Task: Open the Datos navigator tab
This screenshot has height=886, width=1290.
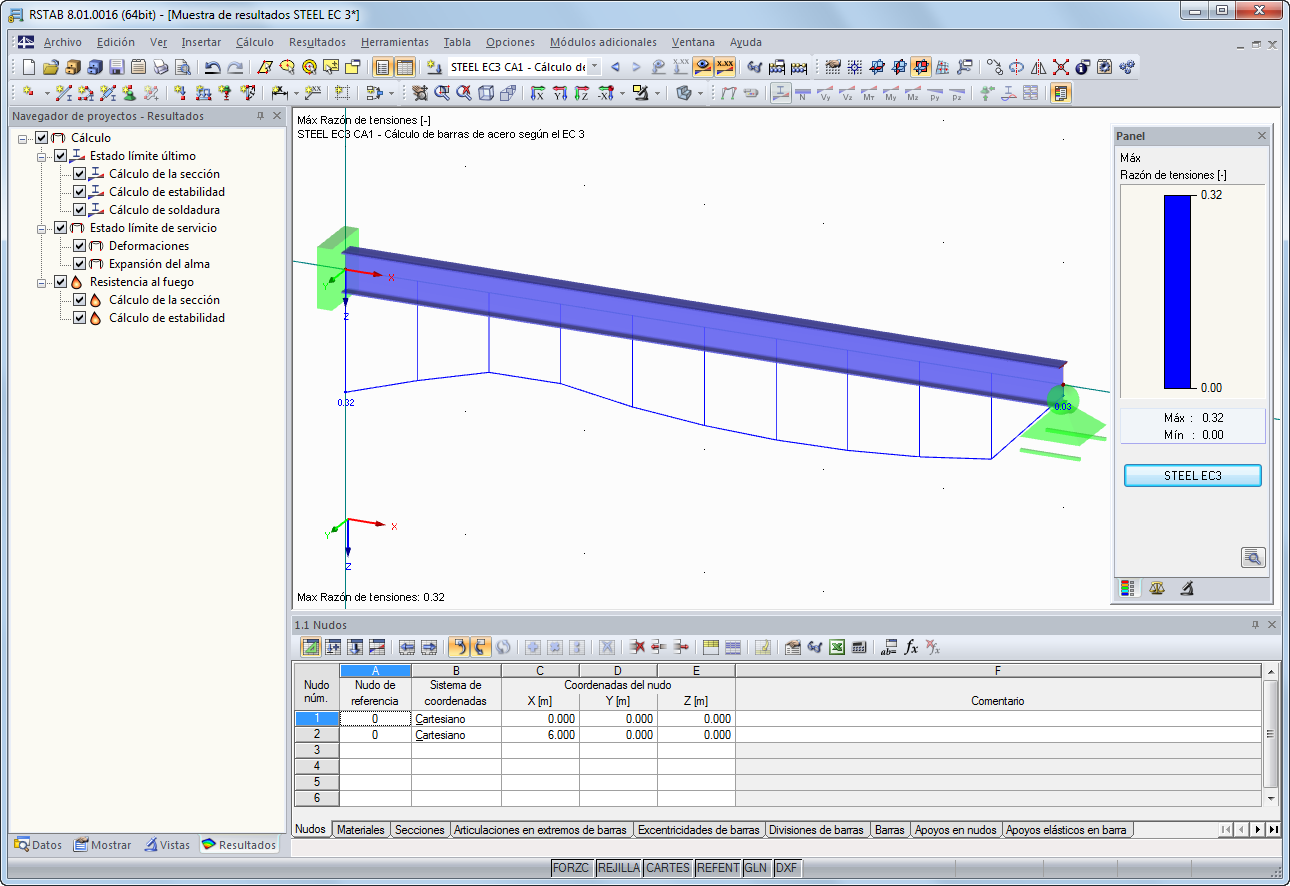Action: point(39,845)
